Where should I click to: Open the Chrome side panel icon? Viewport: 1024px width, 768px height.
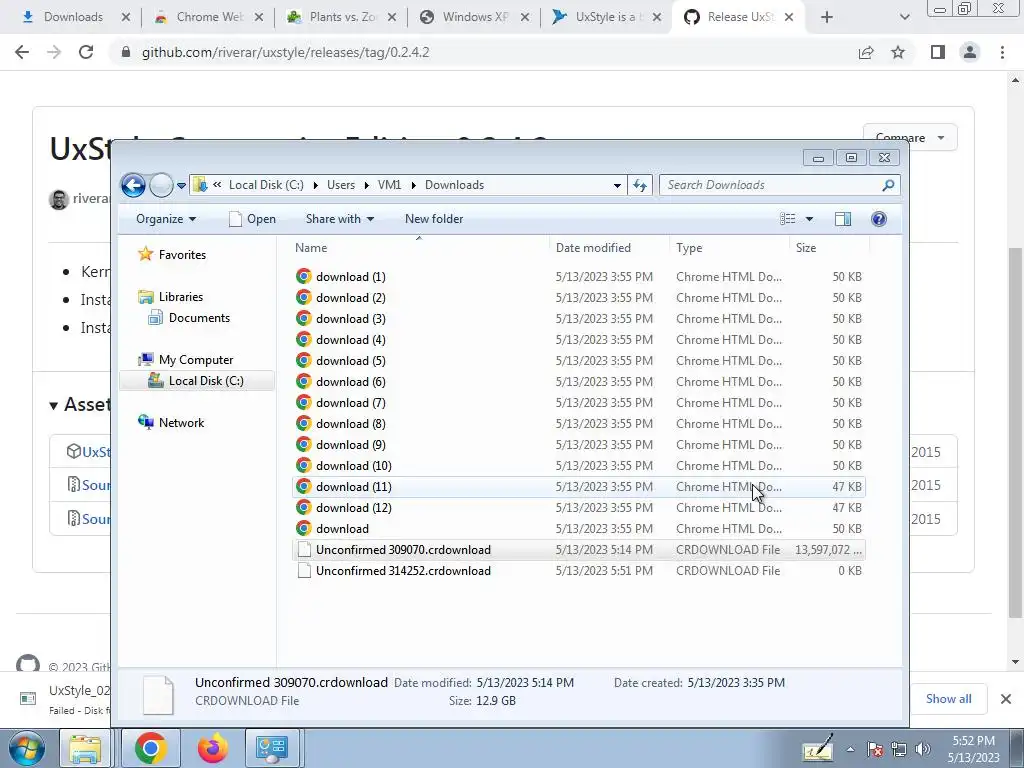point(938,52)
